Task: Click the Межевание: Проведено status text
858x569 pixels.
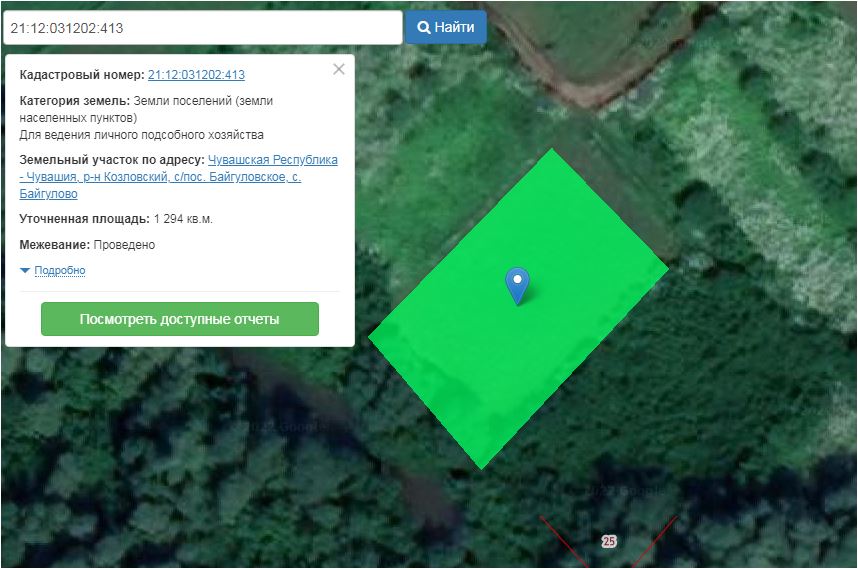Action: [87, 245]
